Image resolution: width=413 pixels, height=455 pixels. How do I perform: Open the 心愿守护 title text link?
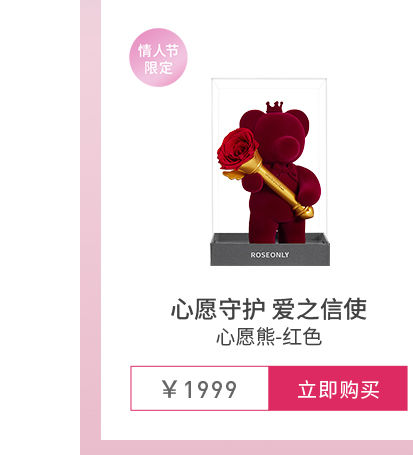click(x=218, y=309)
